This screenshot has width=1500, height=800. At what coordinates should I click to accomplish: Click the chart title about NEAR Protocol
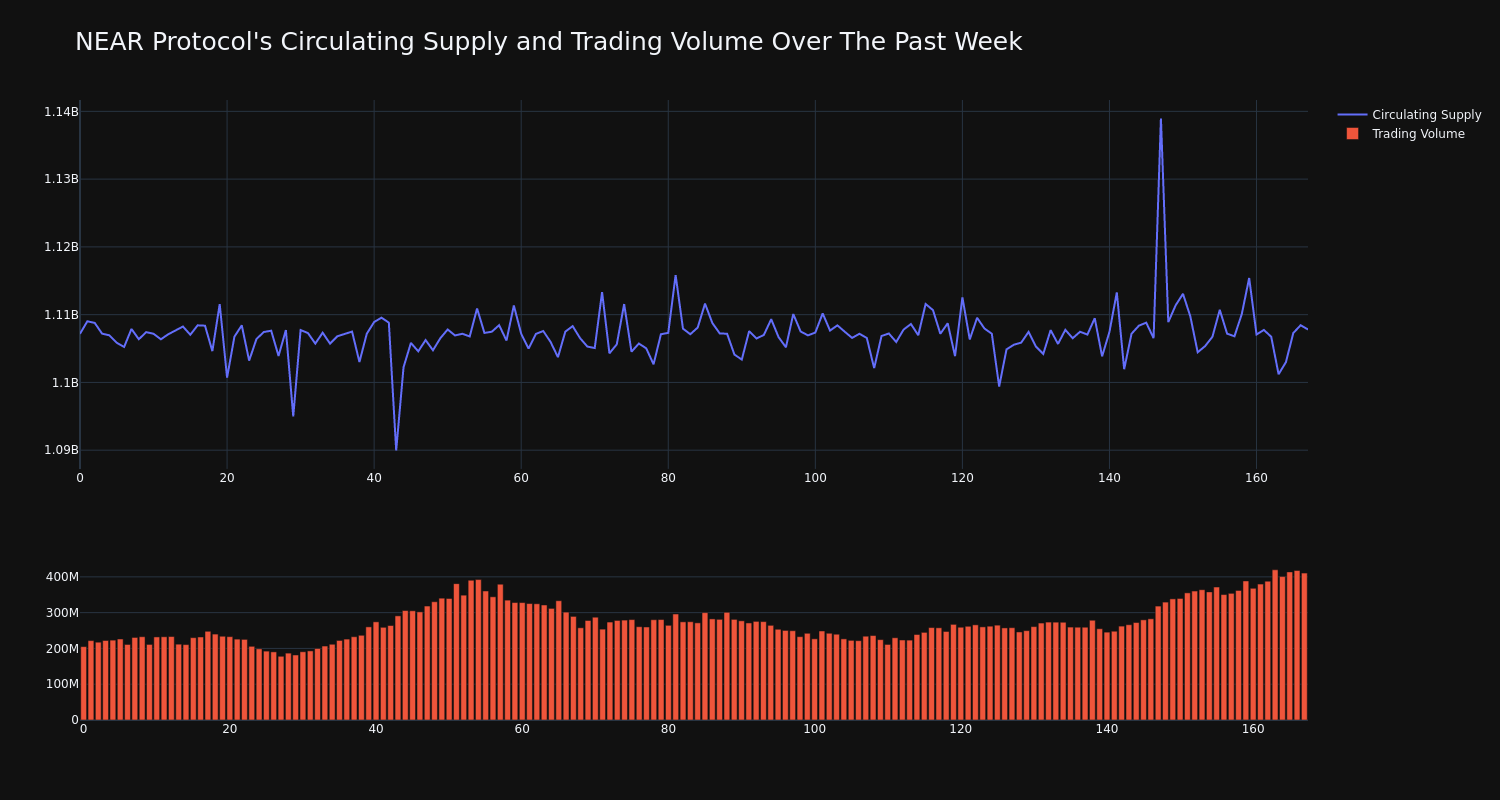point(548,42)
